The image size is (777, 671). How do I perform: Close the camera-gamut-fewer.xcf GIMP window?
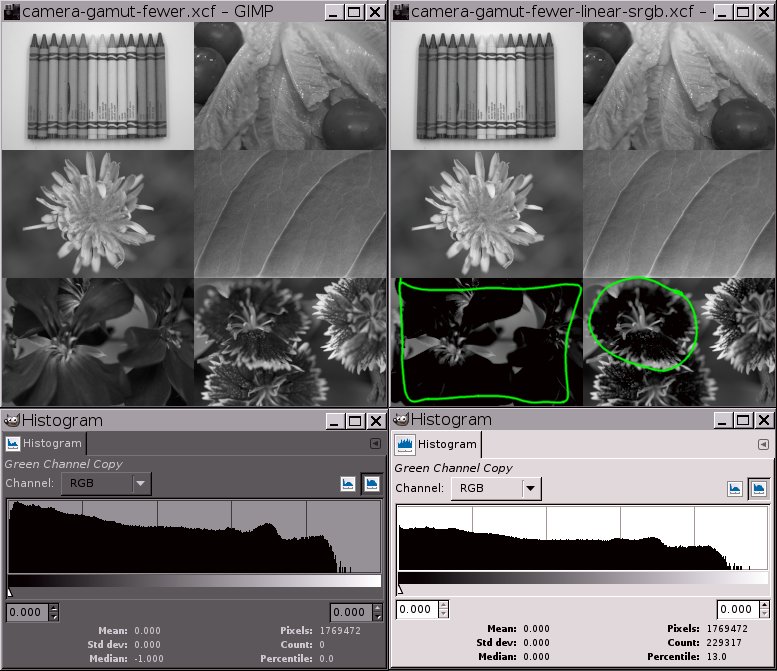pyautogui.click(x=375, y=12)
